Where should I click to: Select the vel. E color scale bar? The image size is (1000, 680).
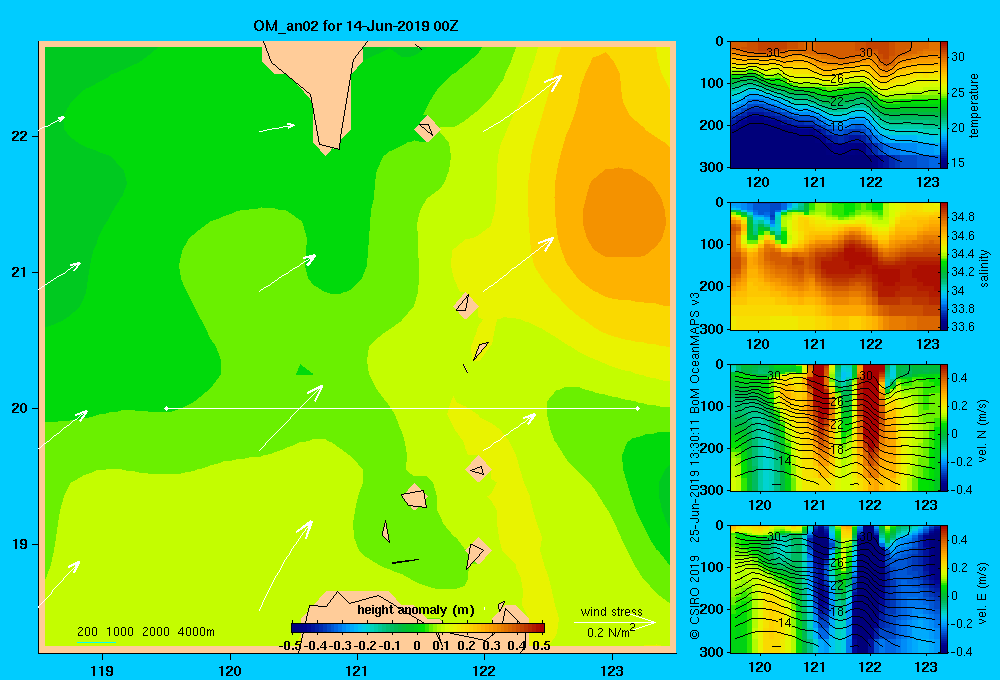coord(944,589)
